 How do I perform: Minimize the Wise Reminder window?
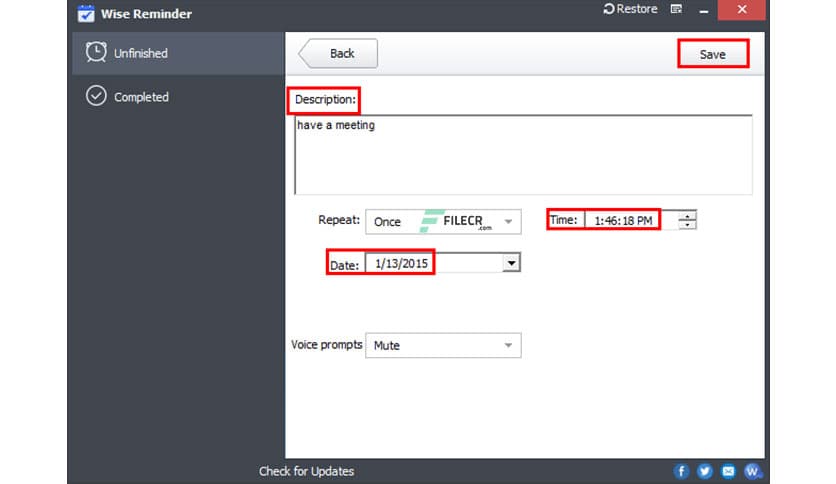[704, 11]
